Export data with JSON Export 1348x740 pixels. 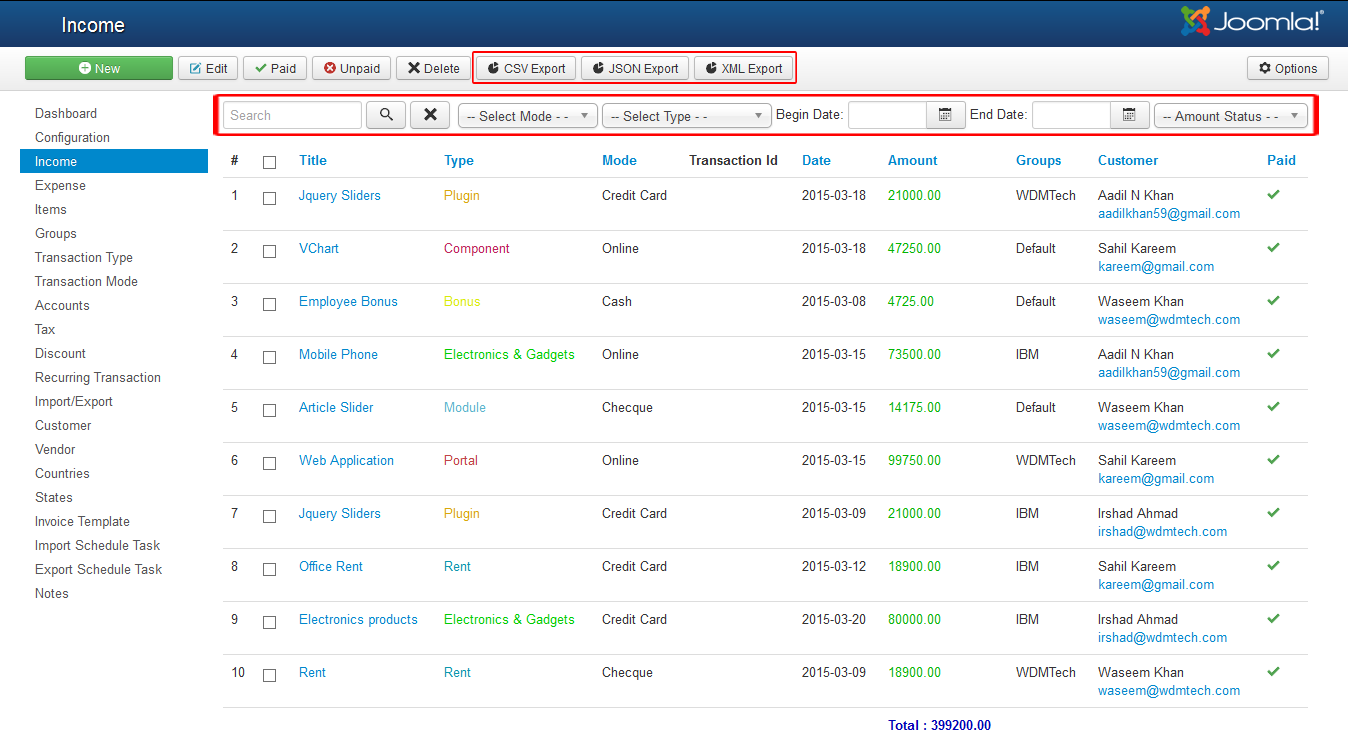click(x=635, y=68)
